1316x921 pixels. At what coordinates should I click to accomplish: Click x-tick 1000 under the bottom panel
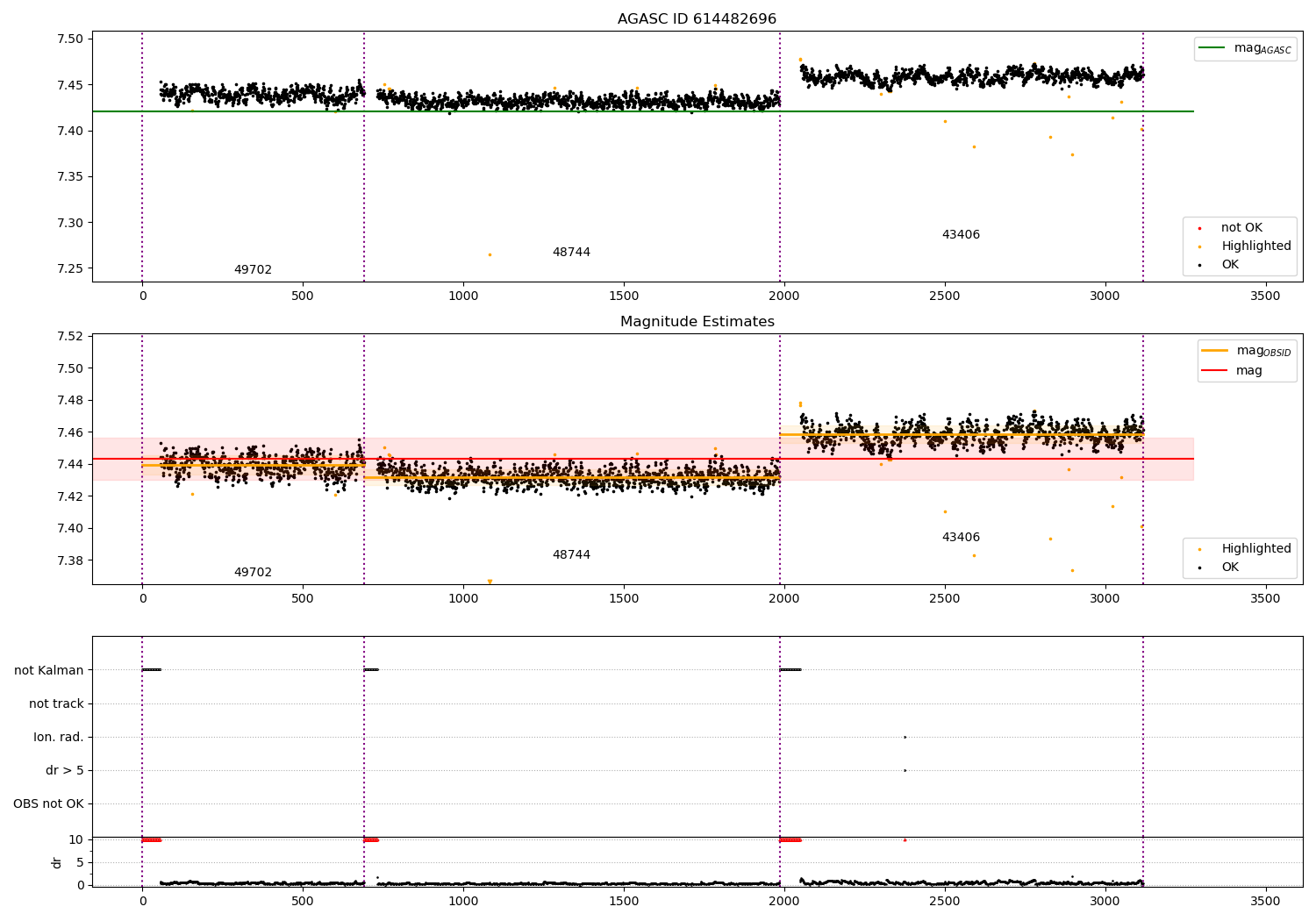point(463,902)
